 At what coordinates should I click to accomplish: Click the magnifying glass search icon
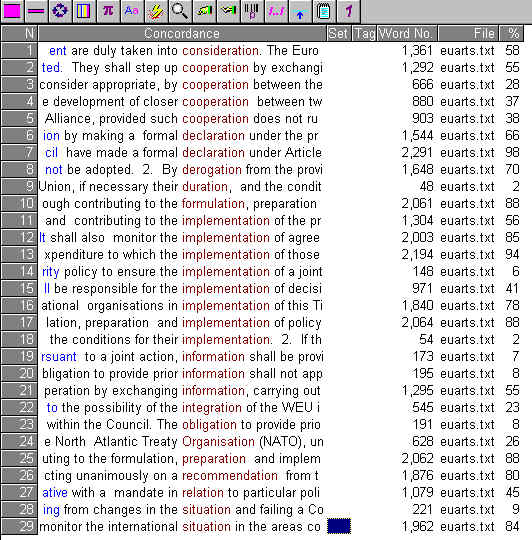tap(180, 11)
